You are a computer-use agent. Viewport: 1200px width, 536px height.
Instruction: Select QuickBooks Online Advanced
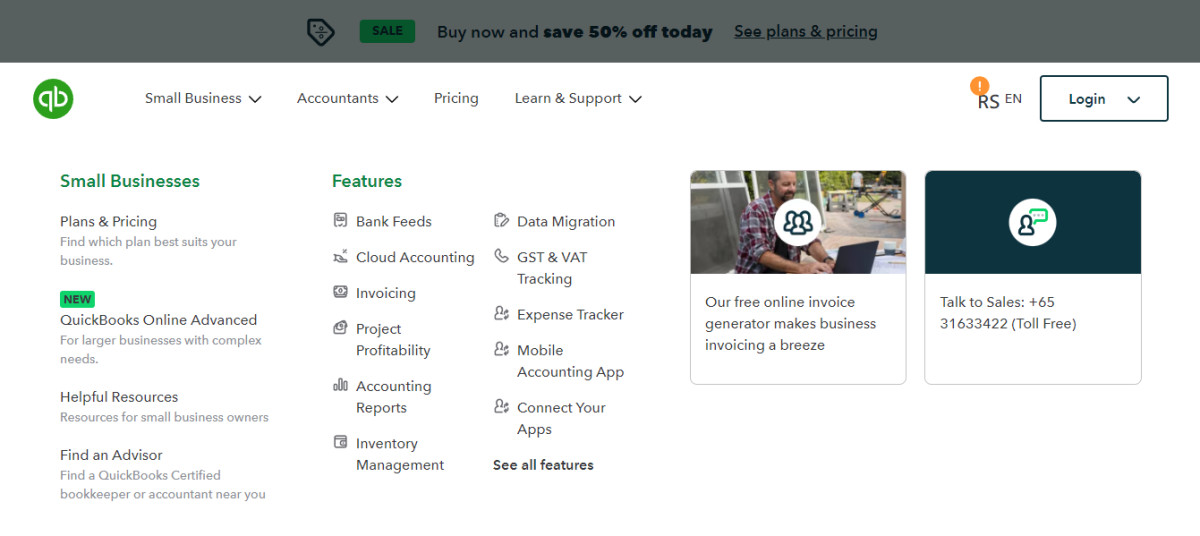click(158, 320)
